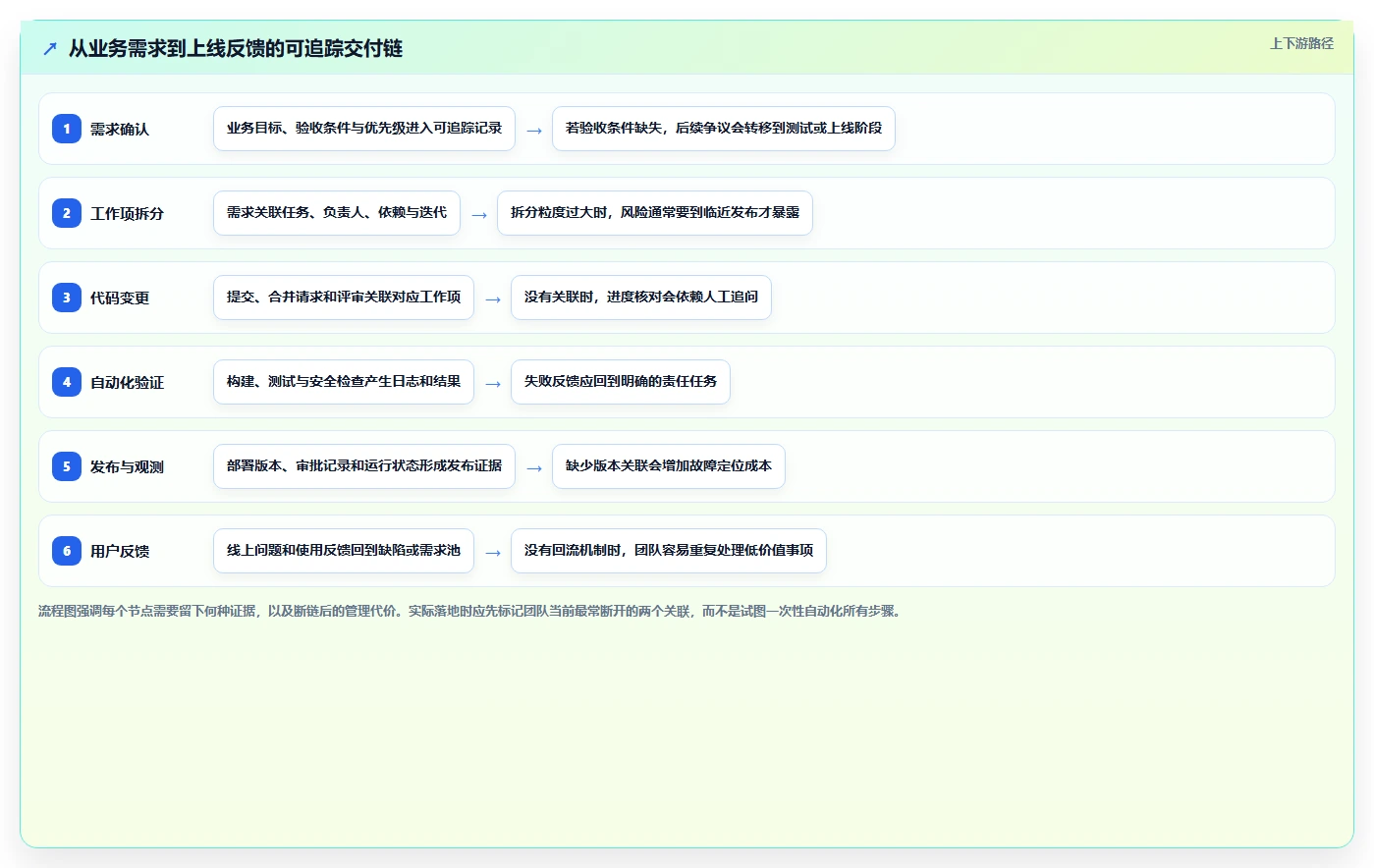The height and width of the screenshot is (868, 1374).
Task: Click box 没有回流机制时，团队容易重复处理低价值事项
Action: click(669, 551)
